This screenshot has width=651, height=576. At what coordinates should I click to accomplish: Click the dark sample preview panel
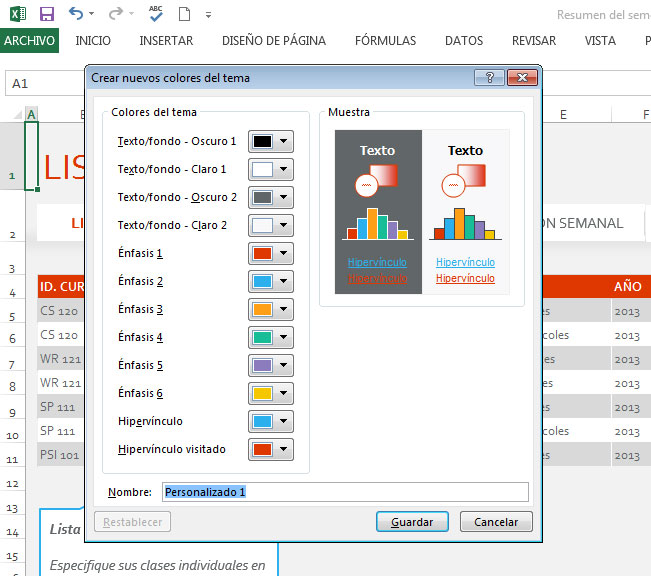click(378, 212)
